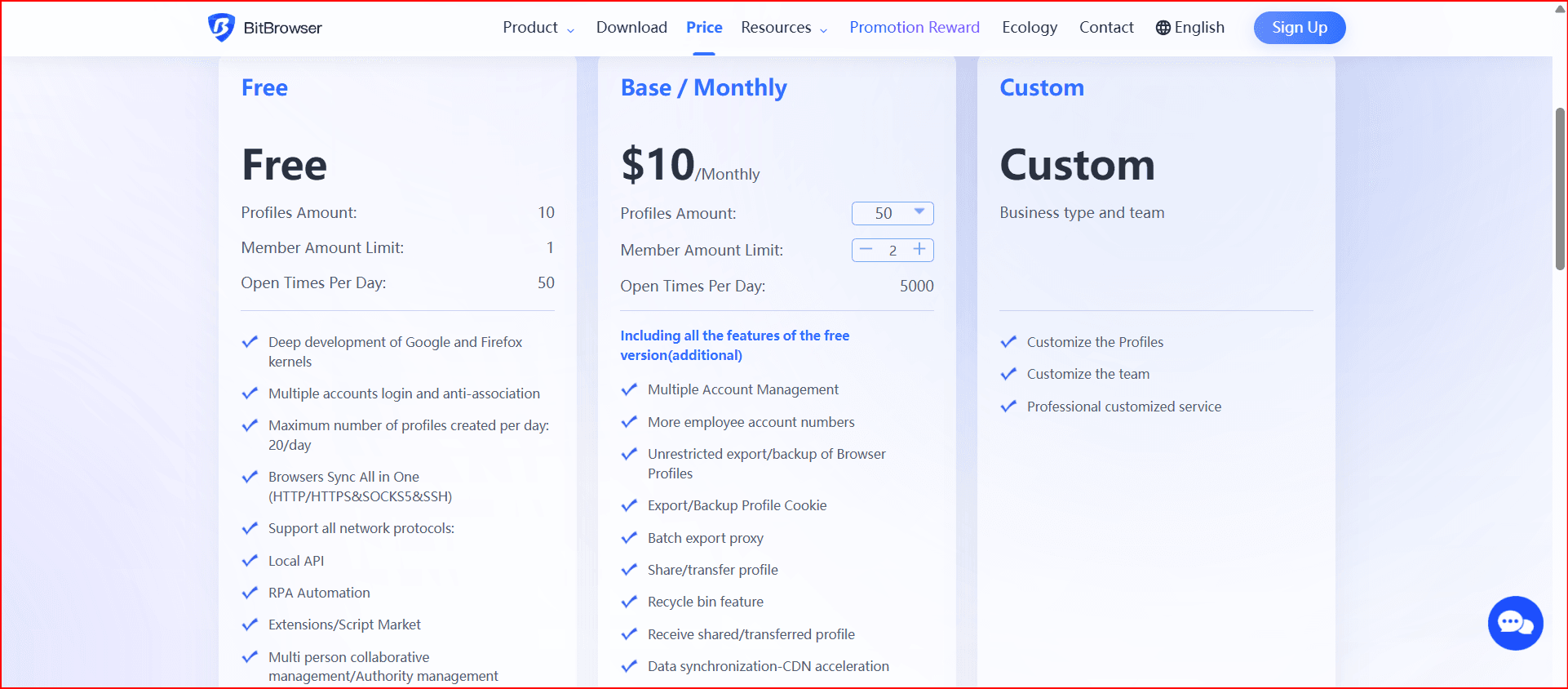Open the Contact page
This screenshot has height=689, width=1568.
(x=1106, y=28)
